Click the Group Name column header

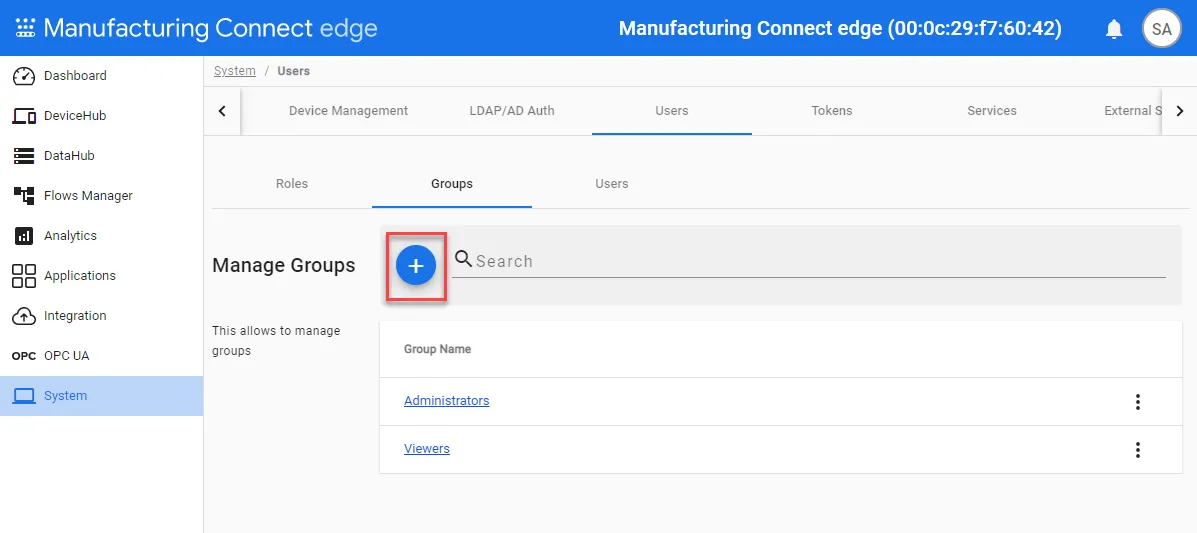pyautogui.click(x=437, y=349)
